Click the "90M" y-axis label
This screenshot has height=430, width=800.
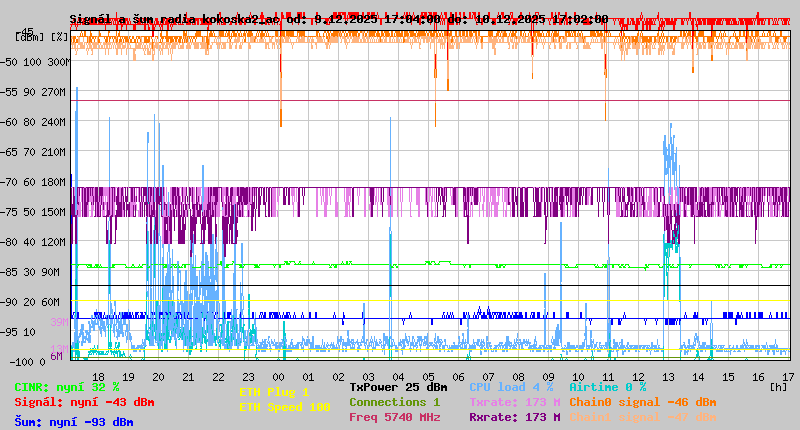[x=50, y=272]
